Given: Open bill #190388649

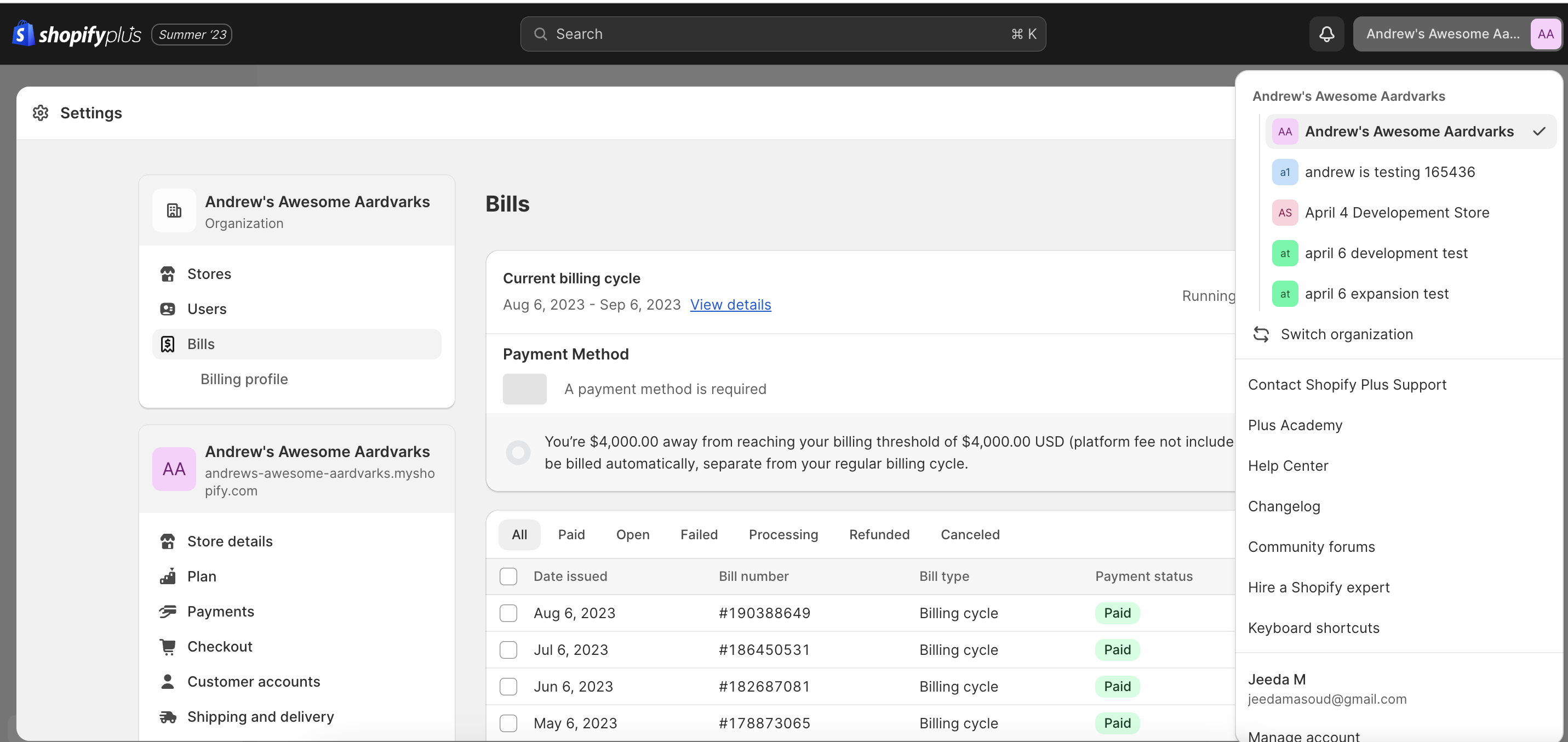Looking at the screenshot, I should (x=764, y=613).
